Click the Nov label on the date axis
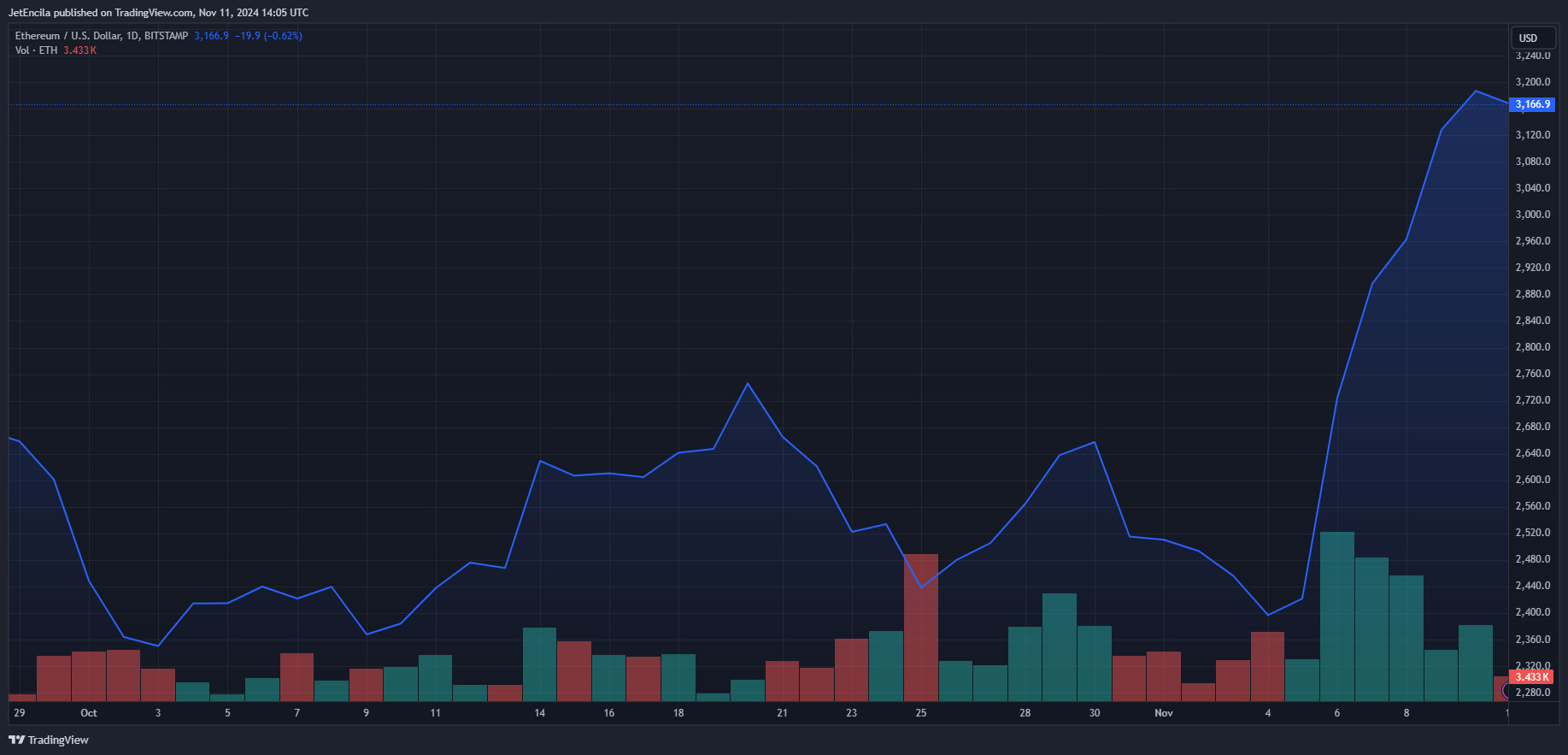 pyautogui.click(x=1164, y=713)
